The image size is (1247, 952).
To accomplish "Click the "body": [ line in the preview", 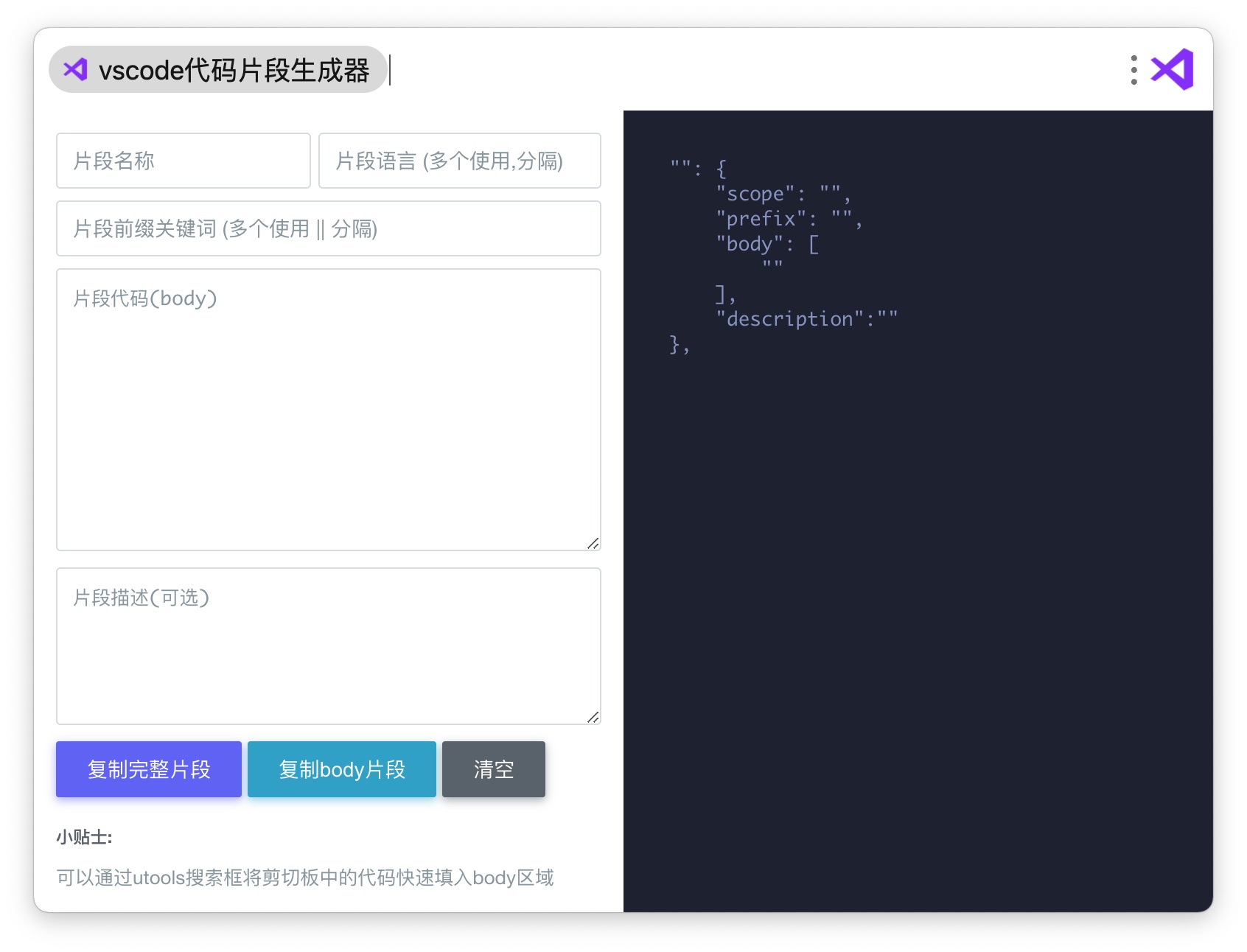I will tap(767, 244).
